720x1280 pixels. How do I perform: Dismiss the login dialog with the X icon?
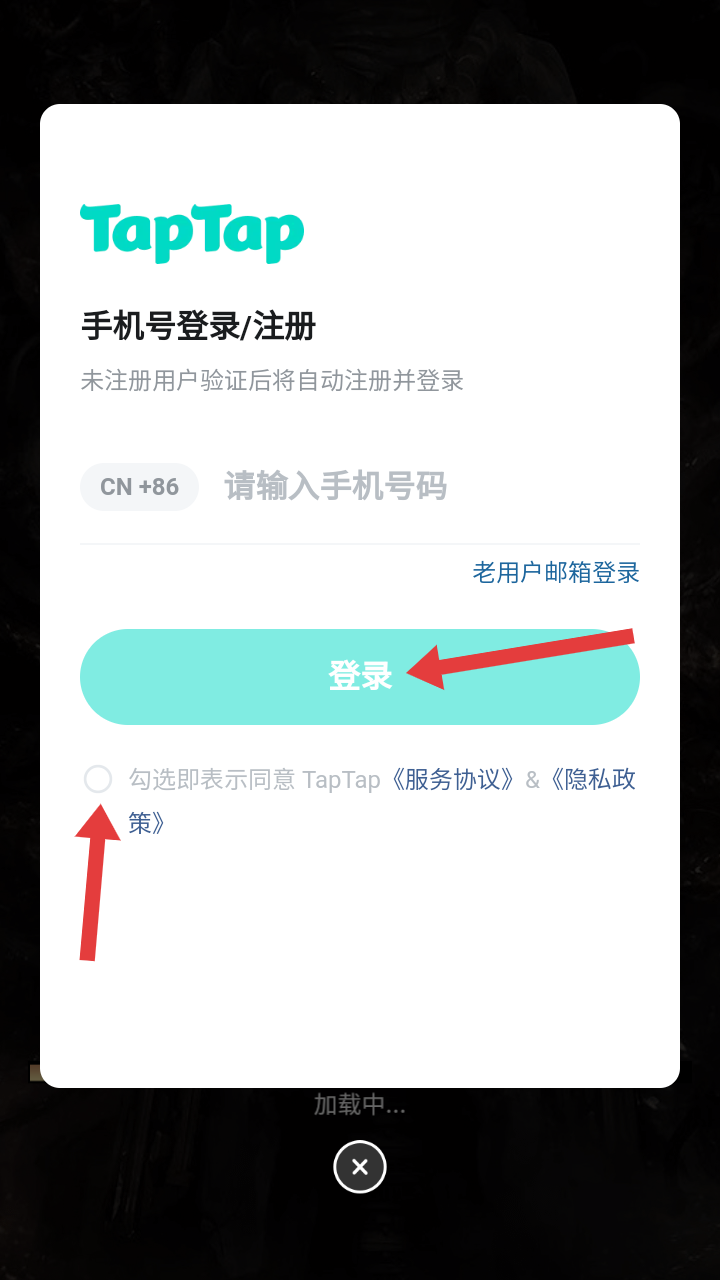[360, 1166]
